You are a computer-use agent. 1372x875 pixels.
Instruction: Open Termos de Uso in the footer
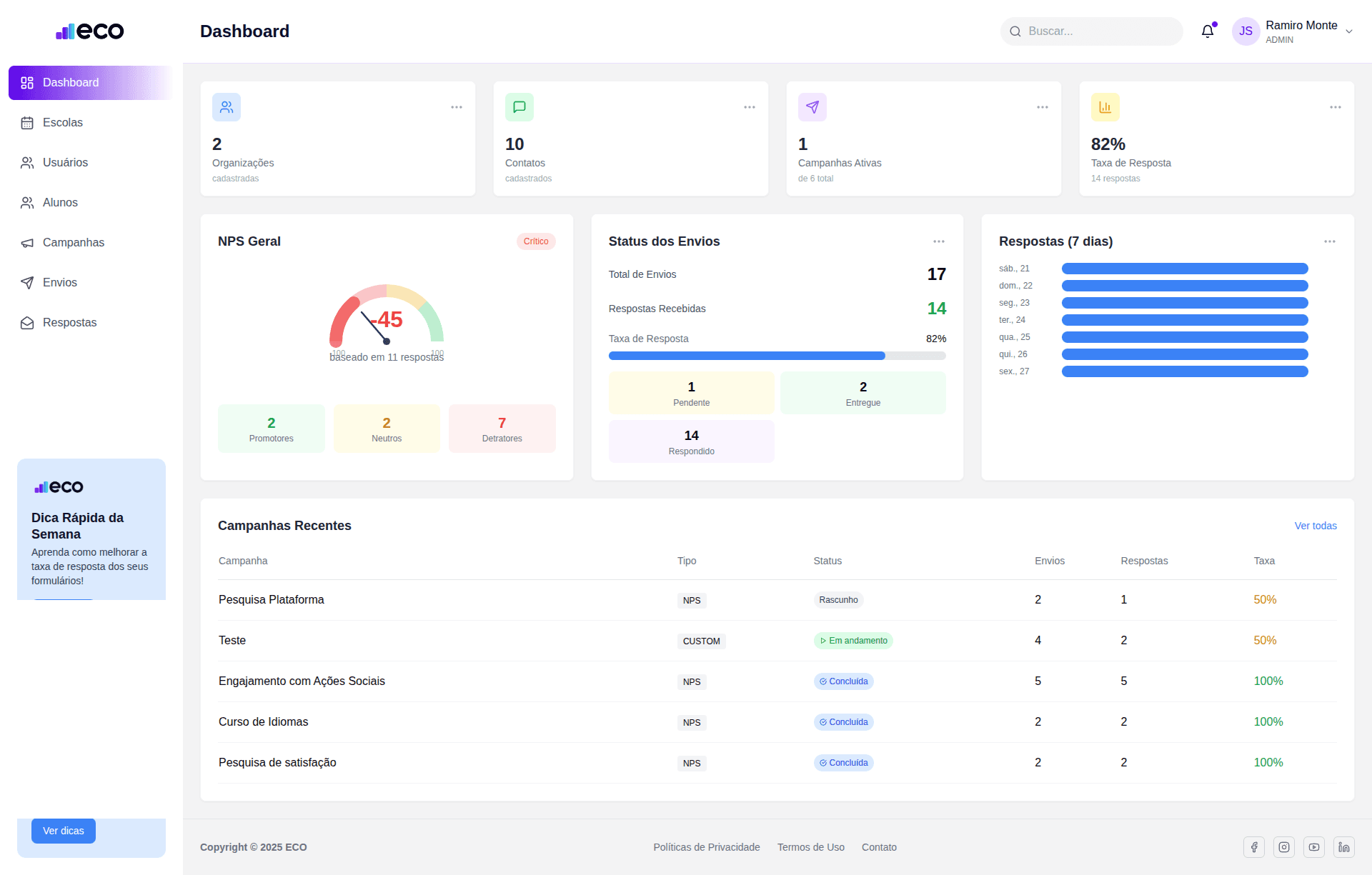click(811, 847)
